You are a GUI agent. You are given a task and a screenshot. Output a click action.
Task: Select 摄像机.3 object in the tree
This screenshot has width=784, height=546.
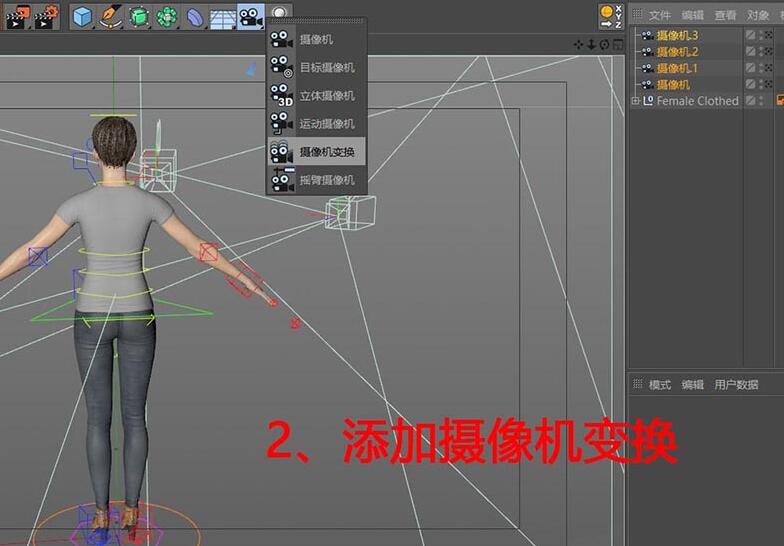(677, 36)
